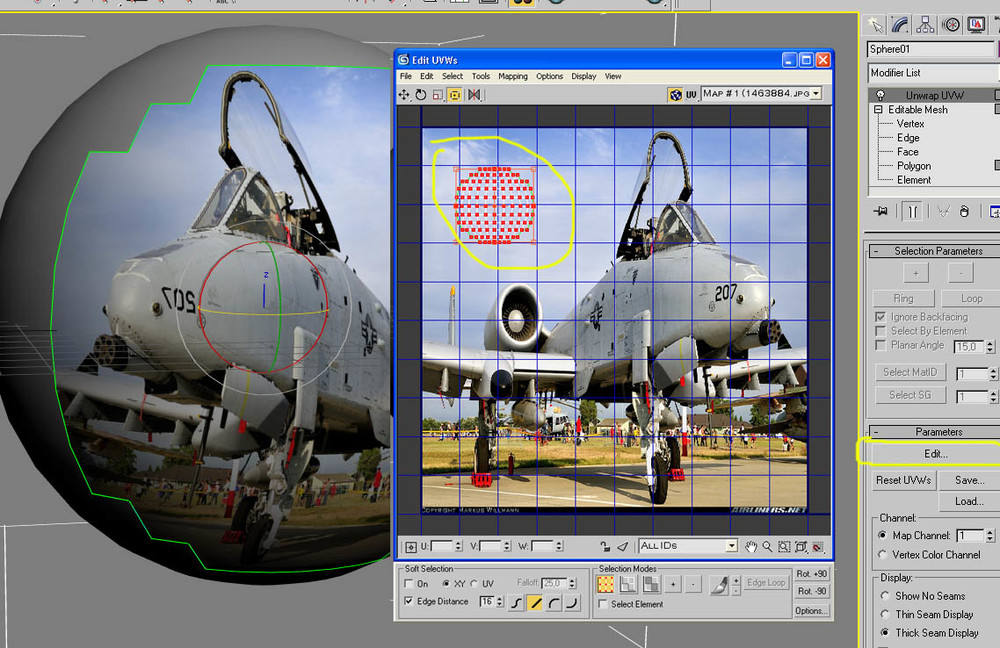Image resolution: width=1000 pixels, height=648 pixels.
Task: Select the Pan hand tool
Action: coord(751,547)
